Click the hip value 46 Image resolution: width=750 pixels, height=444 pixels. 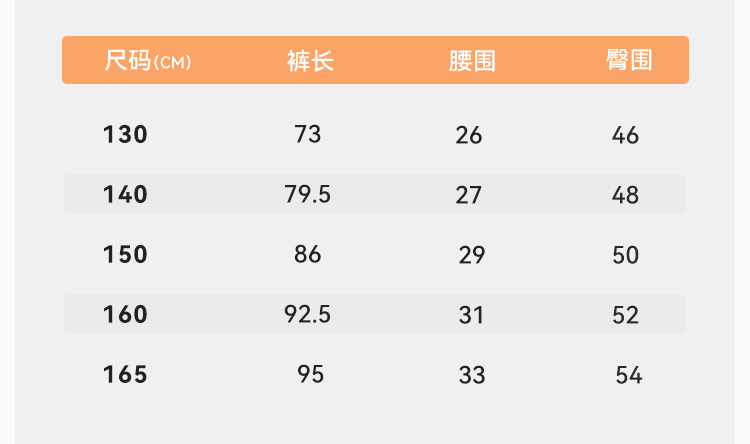(x=625, y=135)
